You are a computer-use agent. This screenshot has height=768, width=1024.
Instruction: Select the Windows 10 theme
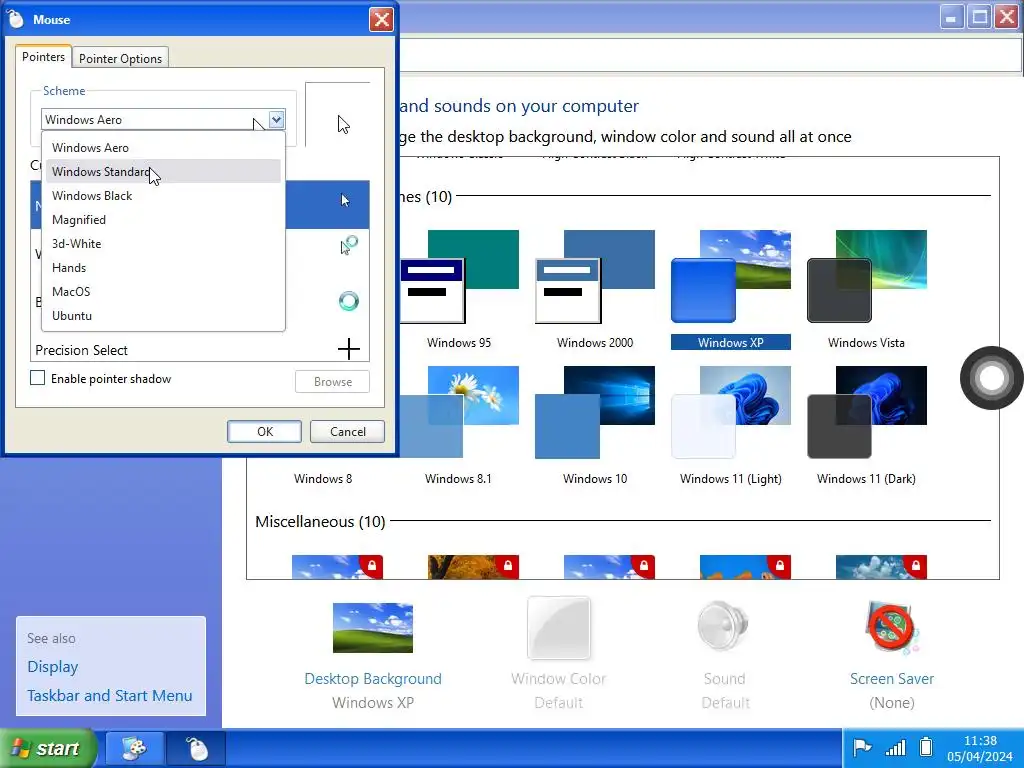coord(595,426)
